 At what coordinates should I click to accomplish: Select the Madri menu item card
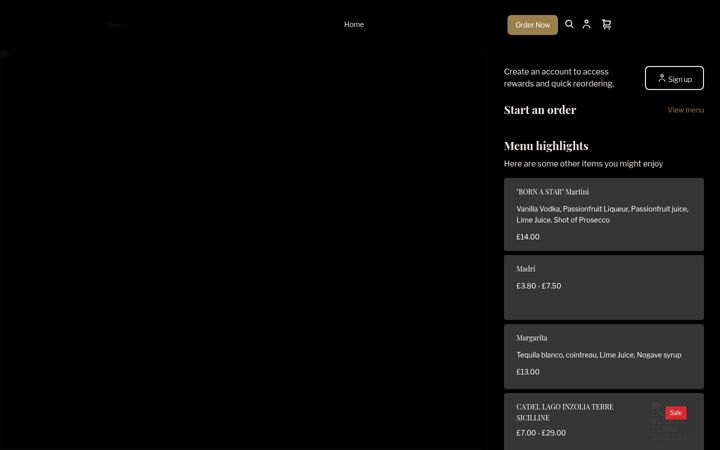tap(604, 287)
